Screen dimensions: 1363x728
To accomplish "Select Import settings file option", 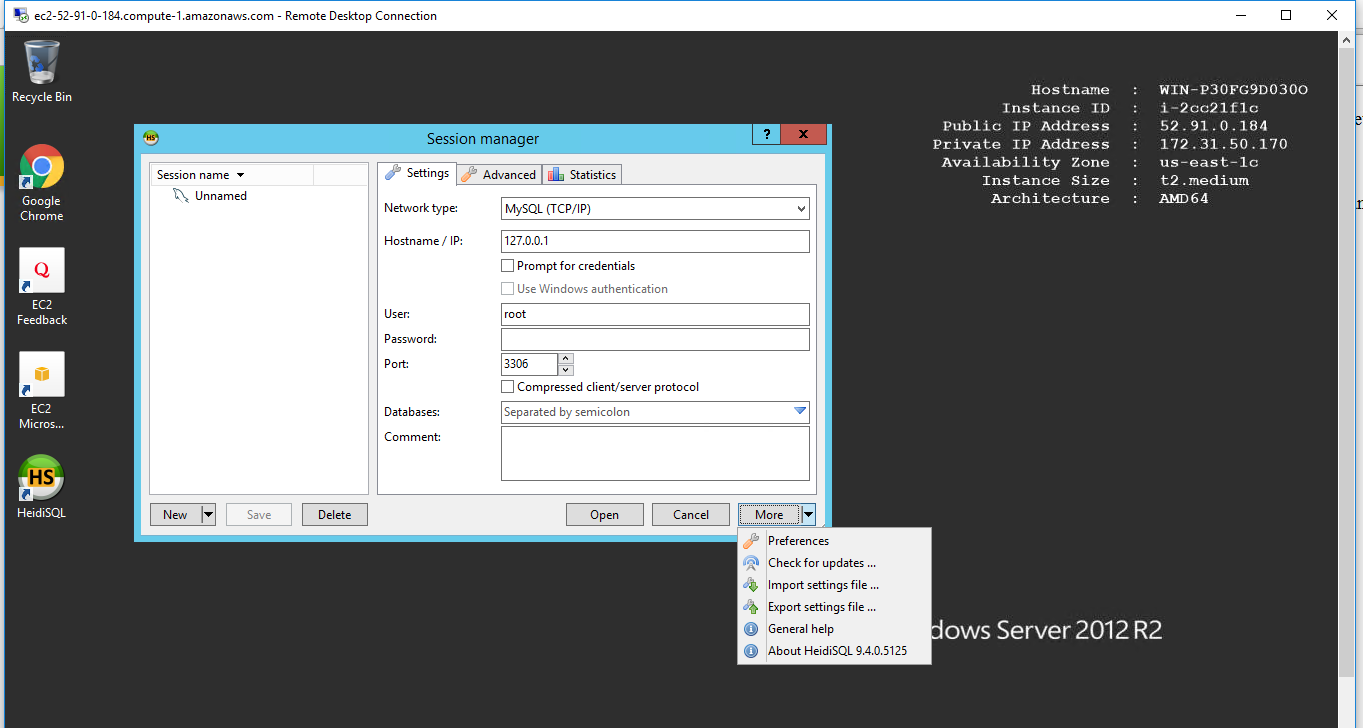I will [x=823, y=585].
